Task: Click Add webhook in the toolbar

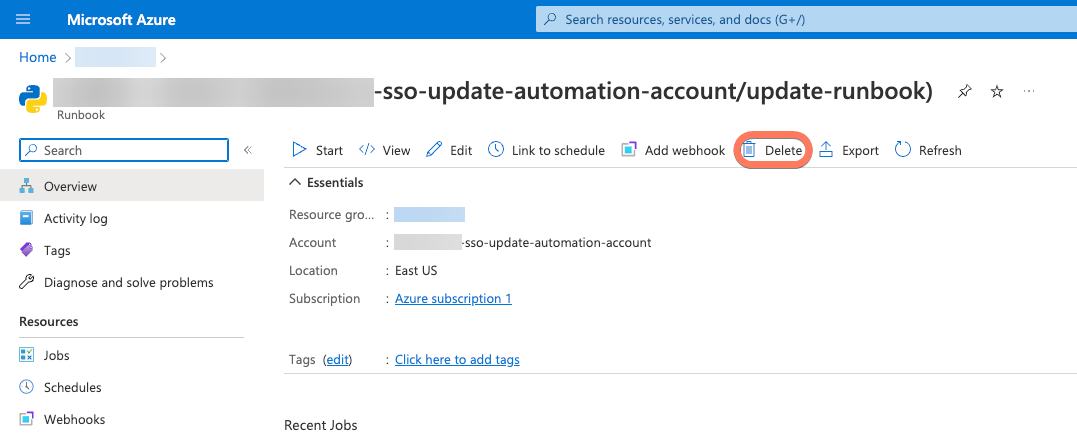Action: pyautogui.click(x=673, y=150)
